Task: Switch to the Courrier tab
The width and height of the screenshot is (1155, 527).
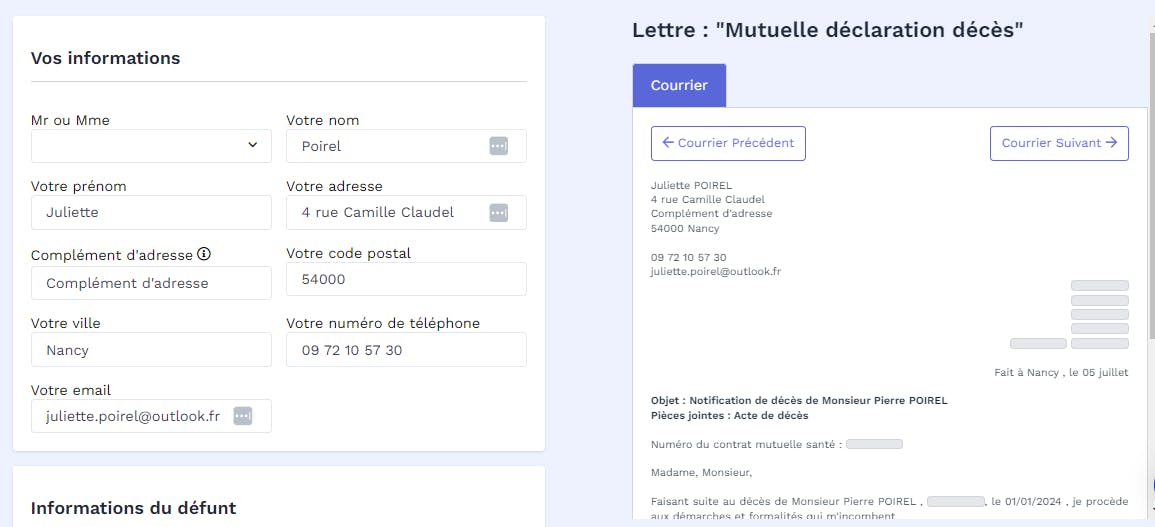Action: tap(679, 85)
